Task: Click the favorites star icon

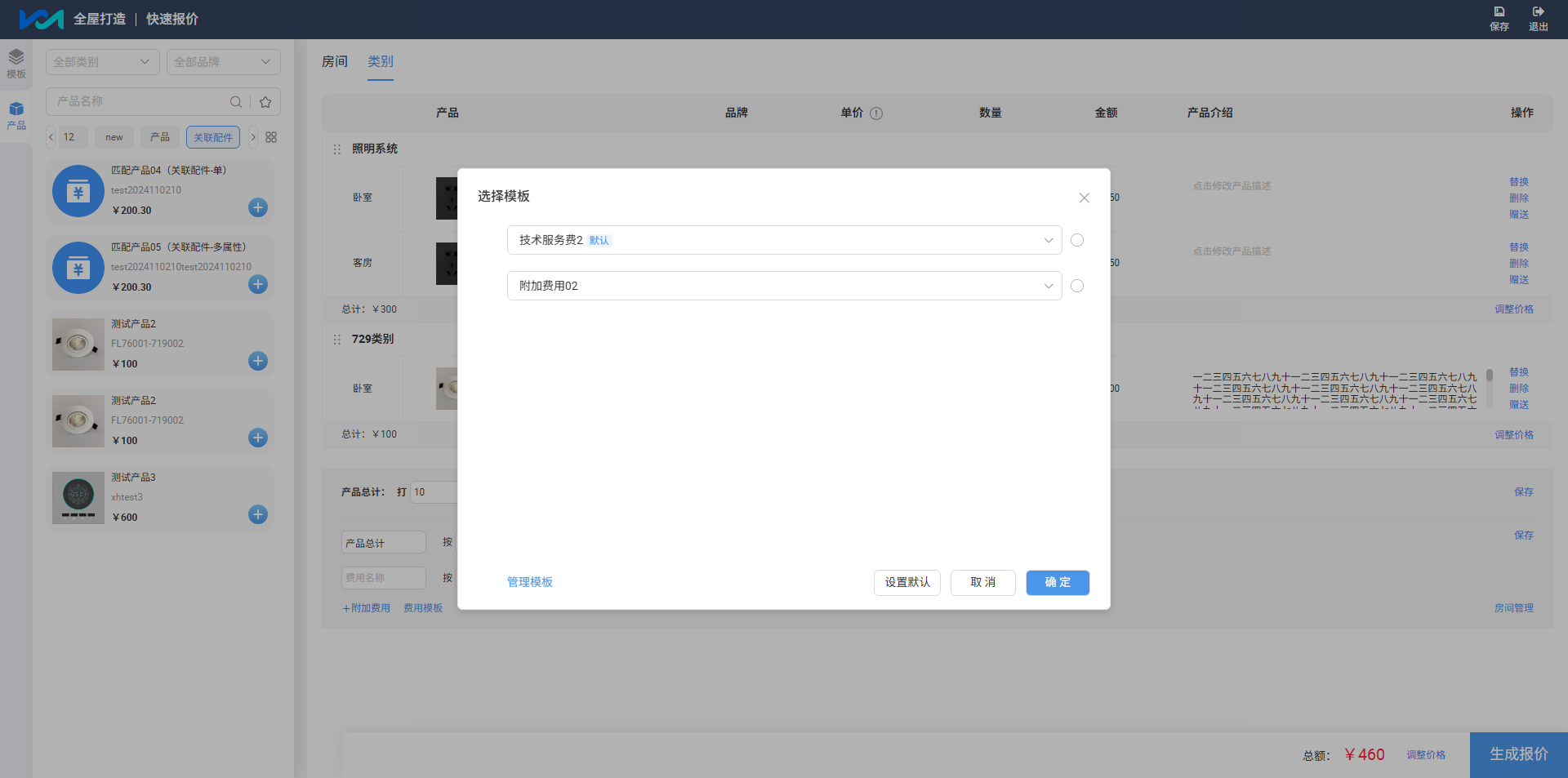Action: [x=265, y=102]
